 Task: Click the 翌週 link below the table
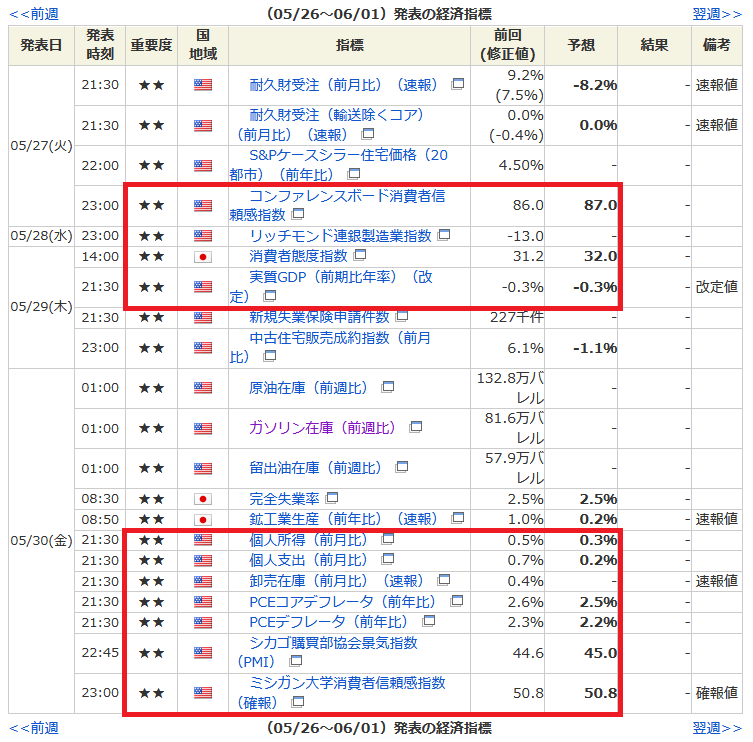click(717, 728)
